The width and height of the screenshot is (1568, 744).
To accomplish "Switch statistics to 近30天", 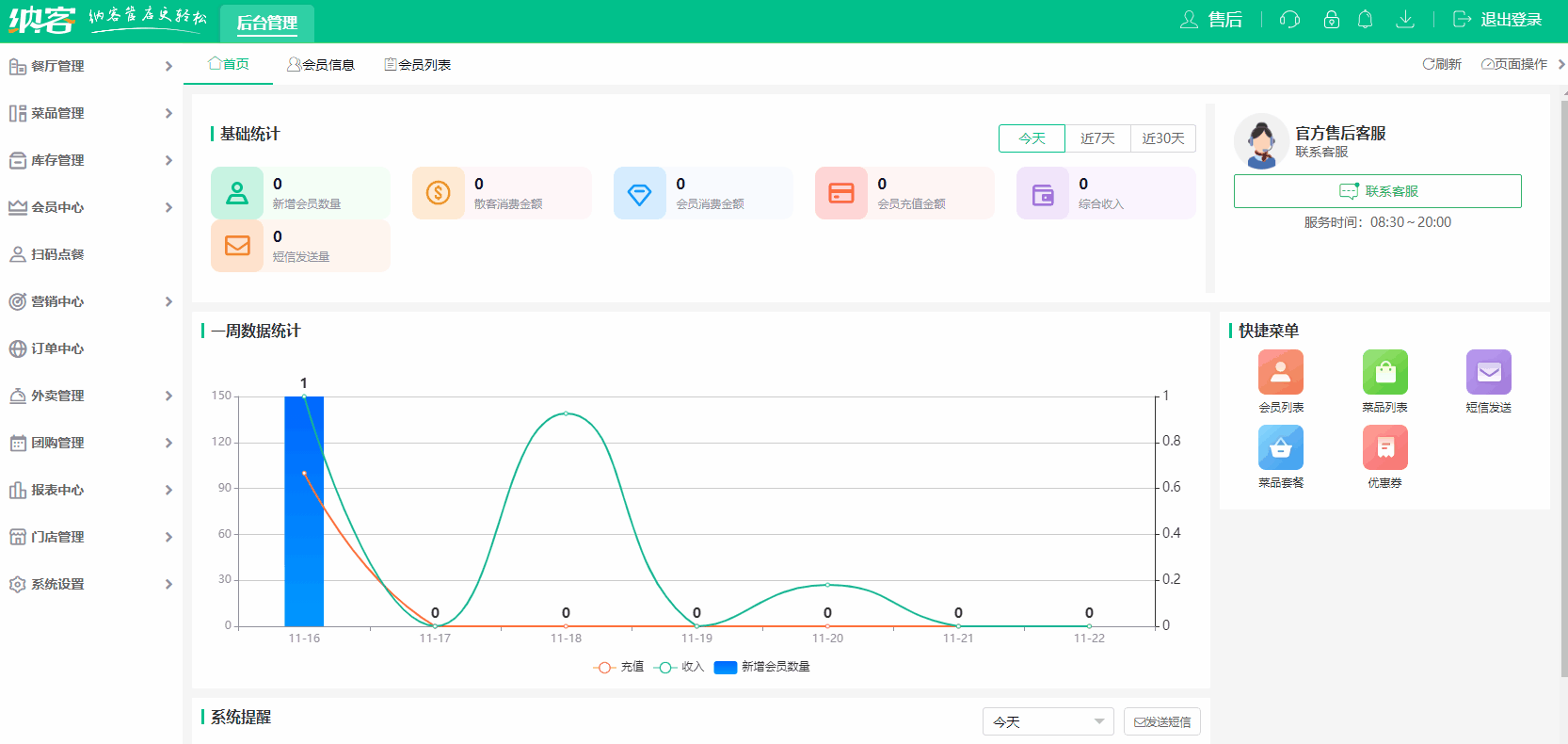I will [1163, 138].
